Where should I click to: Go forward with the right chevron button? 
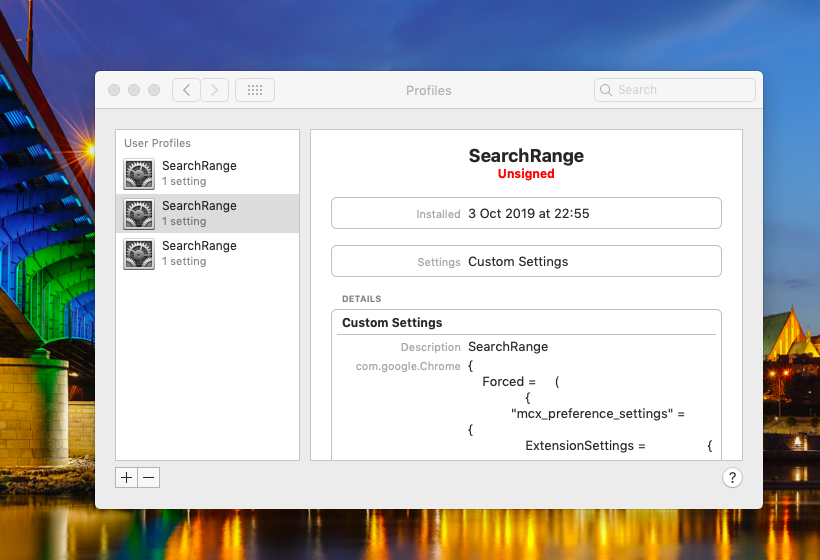click(214, 90)
